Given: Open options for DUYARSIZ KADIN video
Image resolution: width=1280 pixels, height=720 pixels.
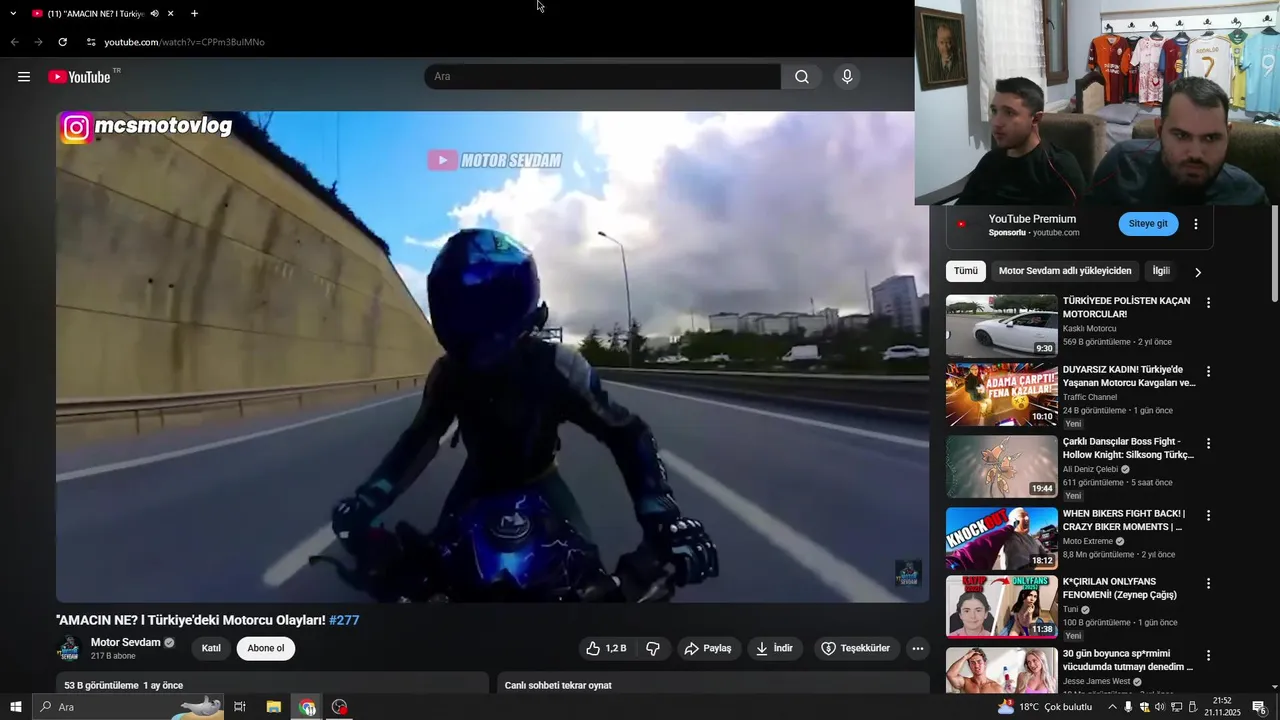Looking at the screenshot, I should coord(1208,371).
